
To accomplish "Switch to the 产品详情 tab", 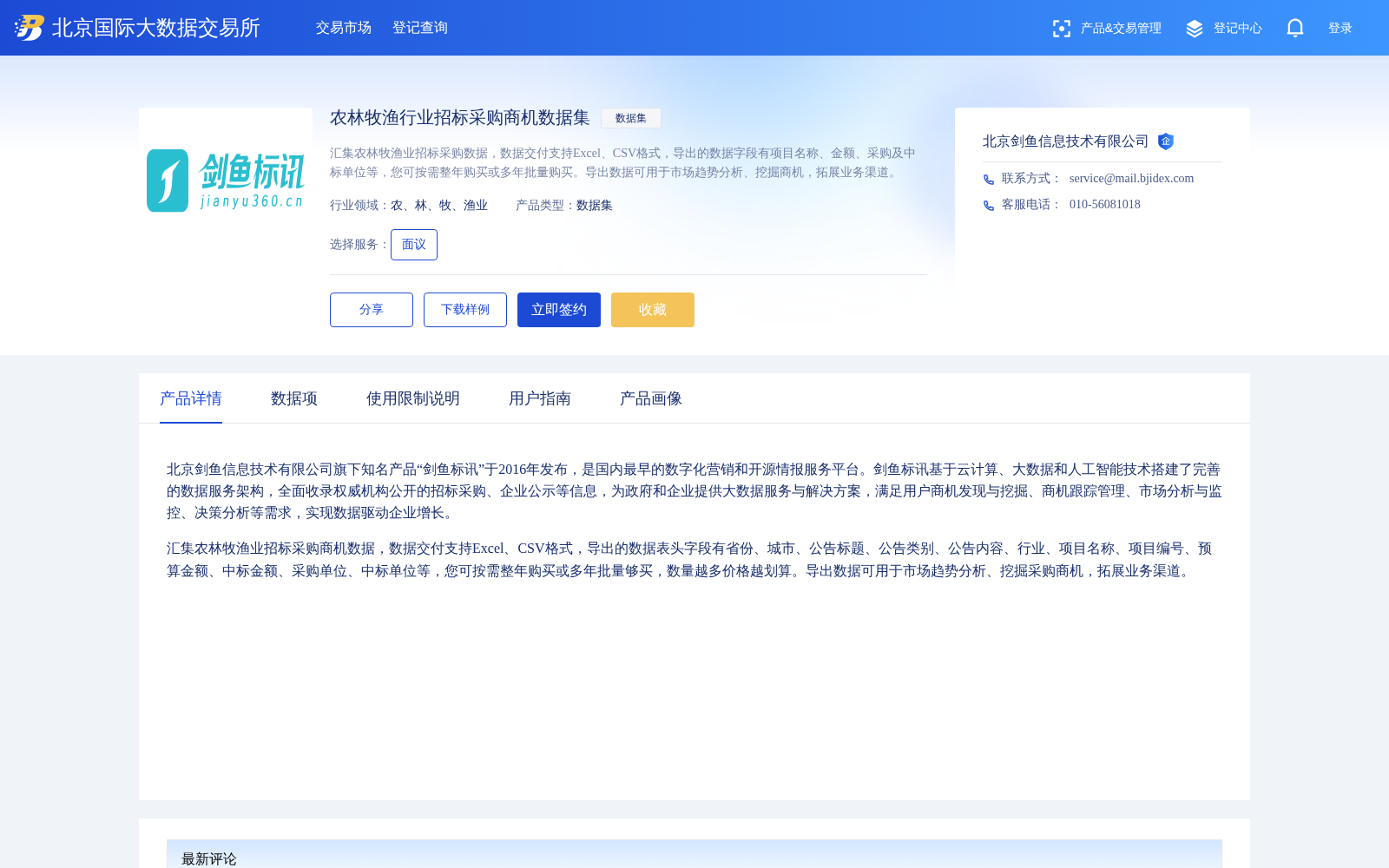I will coord(191,398).
